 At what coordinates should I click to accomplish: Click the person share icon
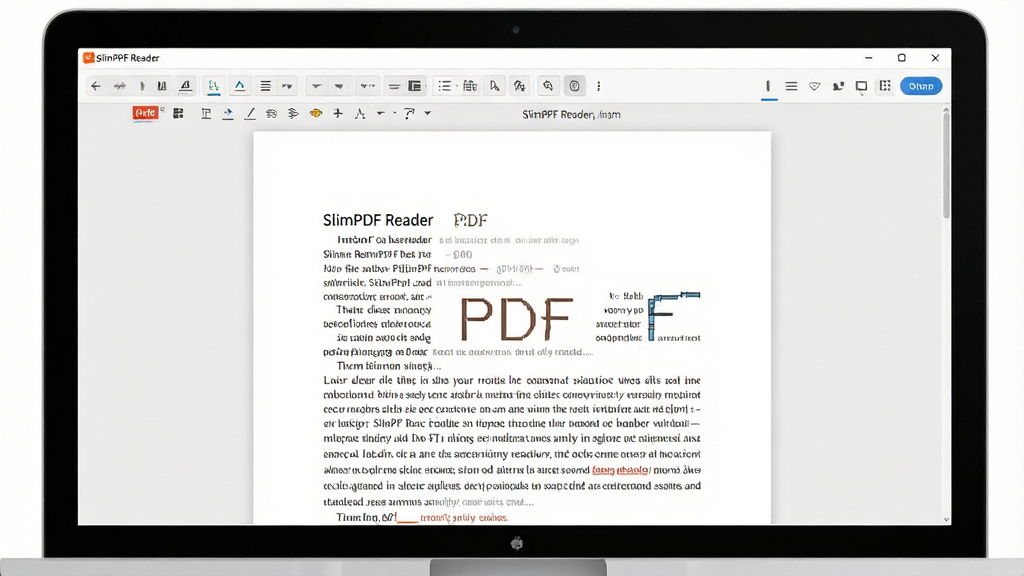[838, 86]
